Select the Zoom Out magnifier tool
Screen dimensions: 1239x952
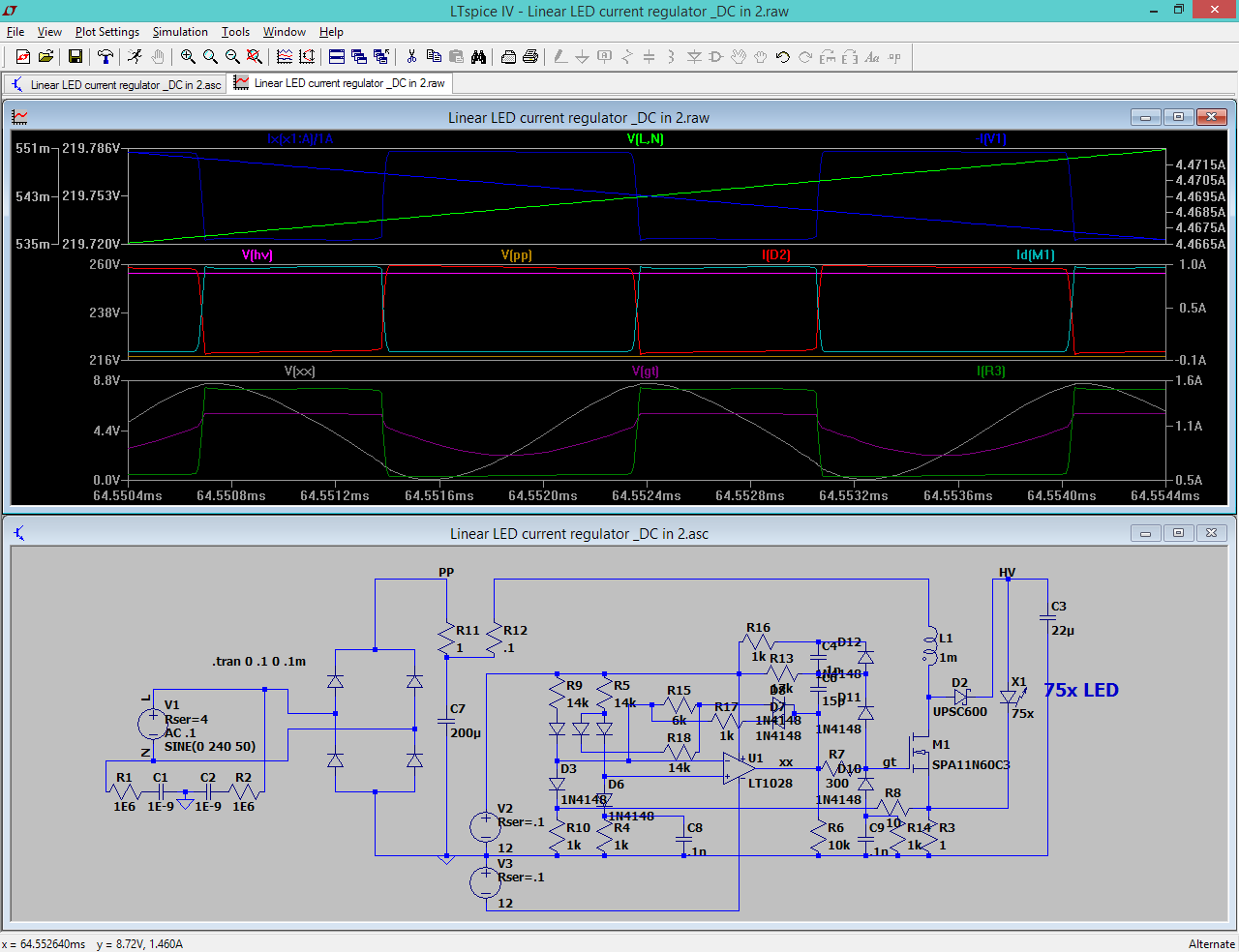tap(232, 57)
